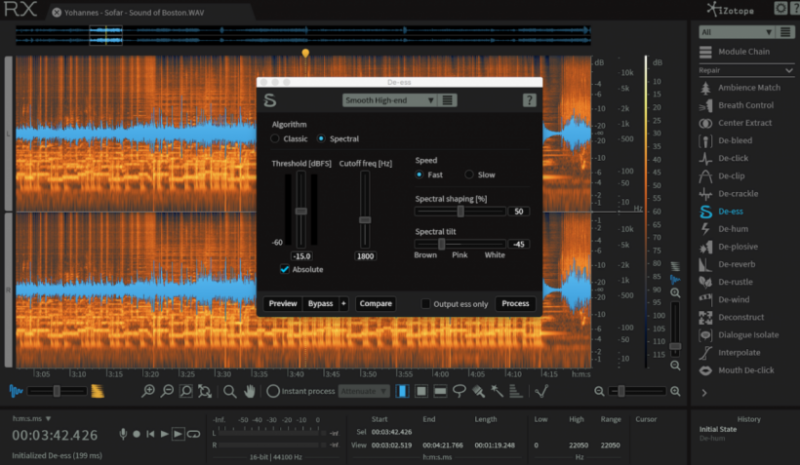Open the Attenuate mode dropdown
Image resolution: width=800 pixels, height=465 pixels.
364,391
